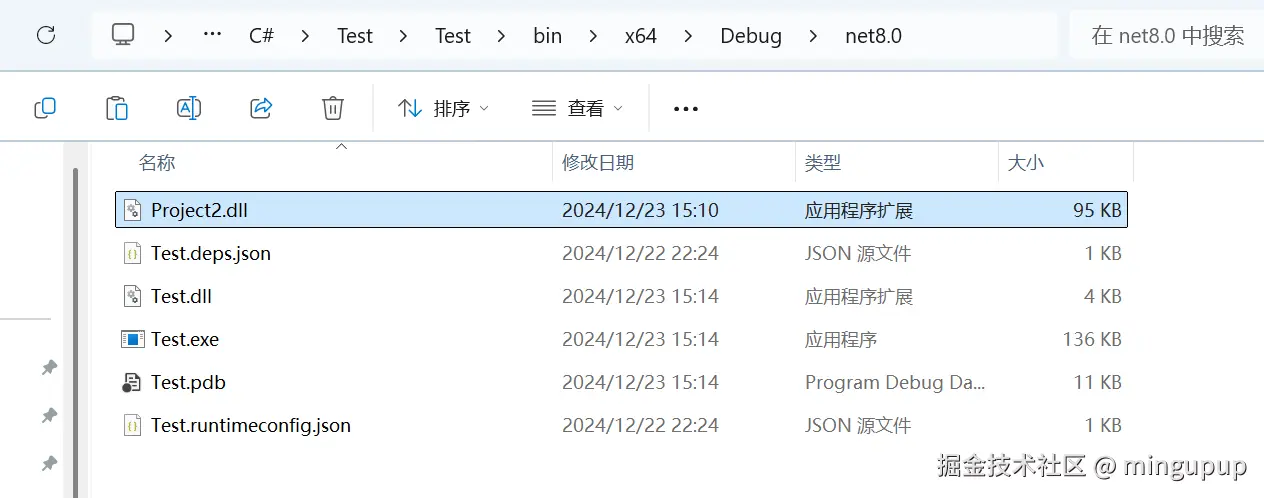Click the Test.exe application icon
1264x498 pixels.
pos(132,339)
